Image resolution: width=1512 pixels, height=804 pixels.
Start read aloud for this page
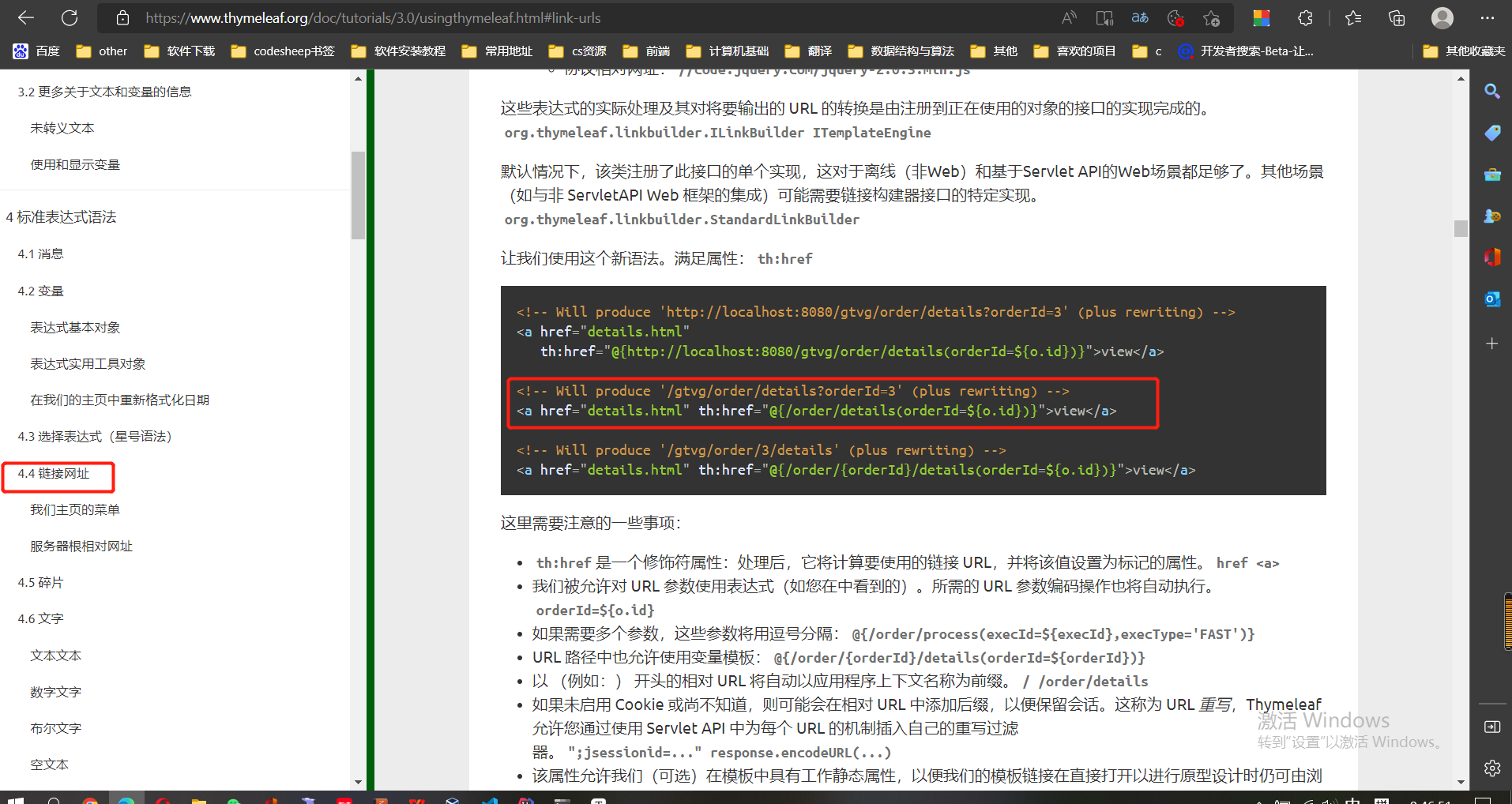(x=1069, y=17)
